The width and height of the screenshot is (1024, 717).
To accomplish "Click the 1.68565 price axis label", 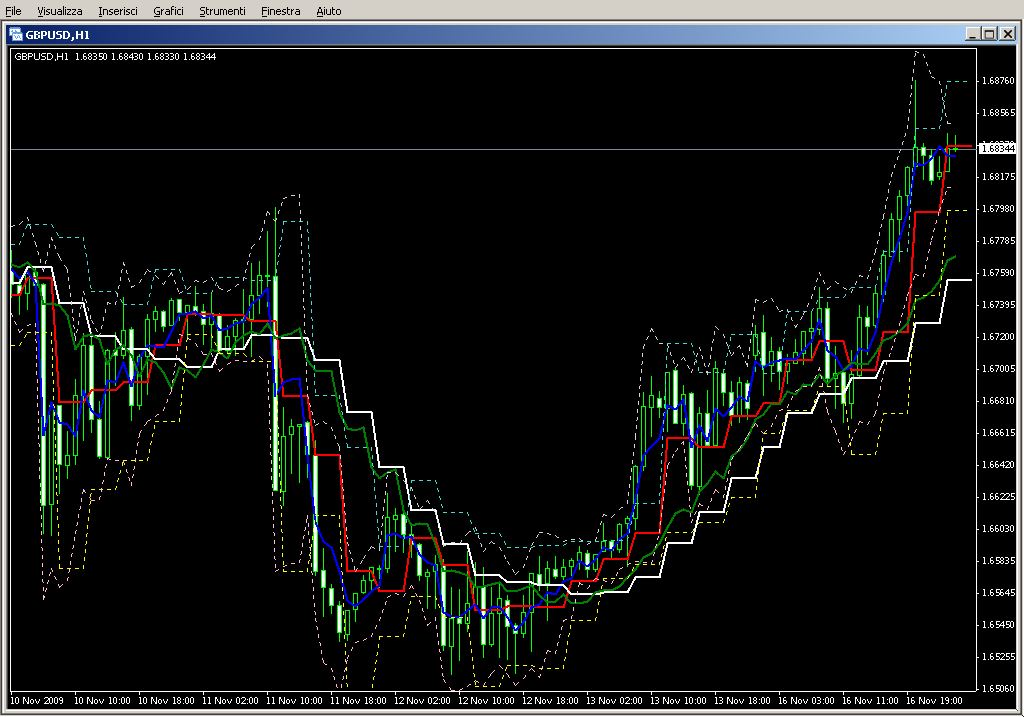I will tap(999, 113).
